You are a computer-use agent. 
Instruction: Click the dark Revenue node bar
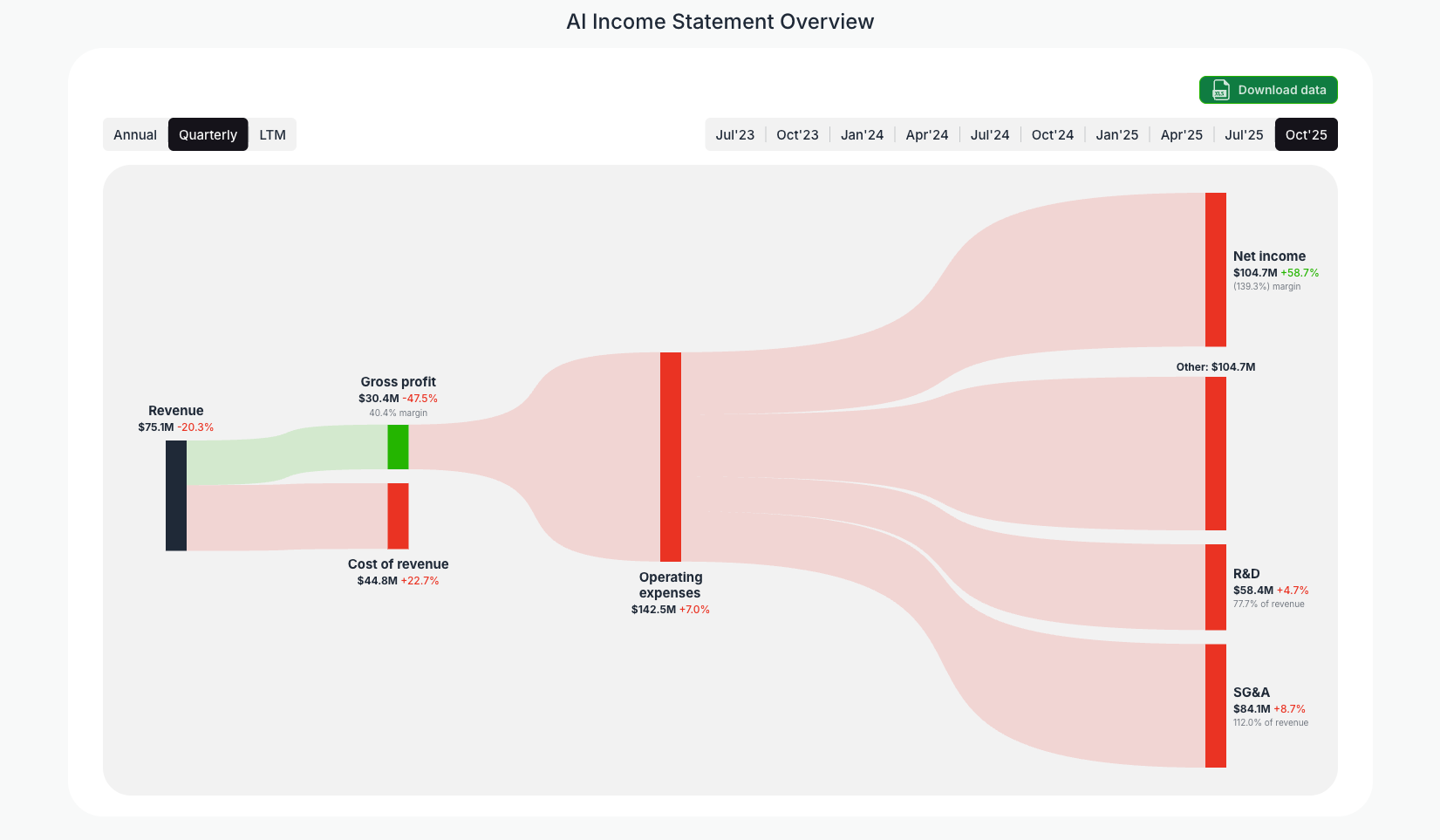[175, 495]
